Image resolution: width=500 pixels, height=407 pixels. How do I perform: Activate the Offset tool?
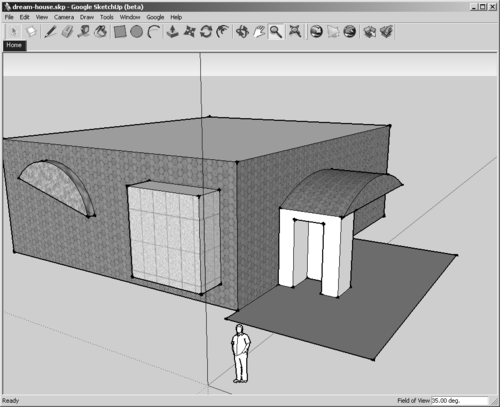pyautogui.click(x=223, y=32)
